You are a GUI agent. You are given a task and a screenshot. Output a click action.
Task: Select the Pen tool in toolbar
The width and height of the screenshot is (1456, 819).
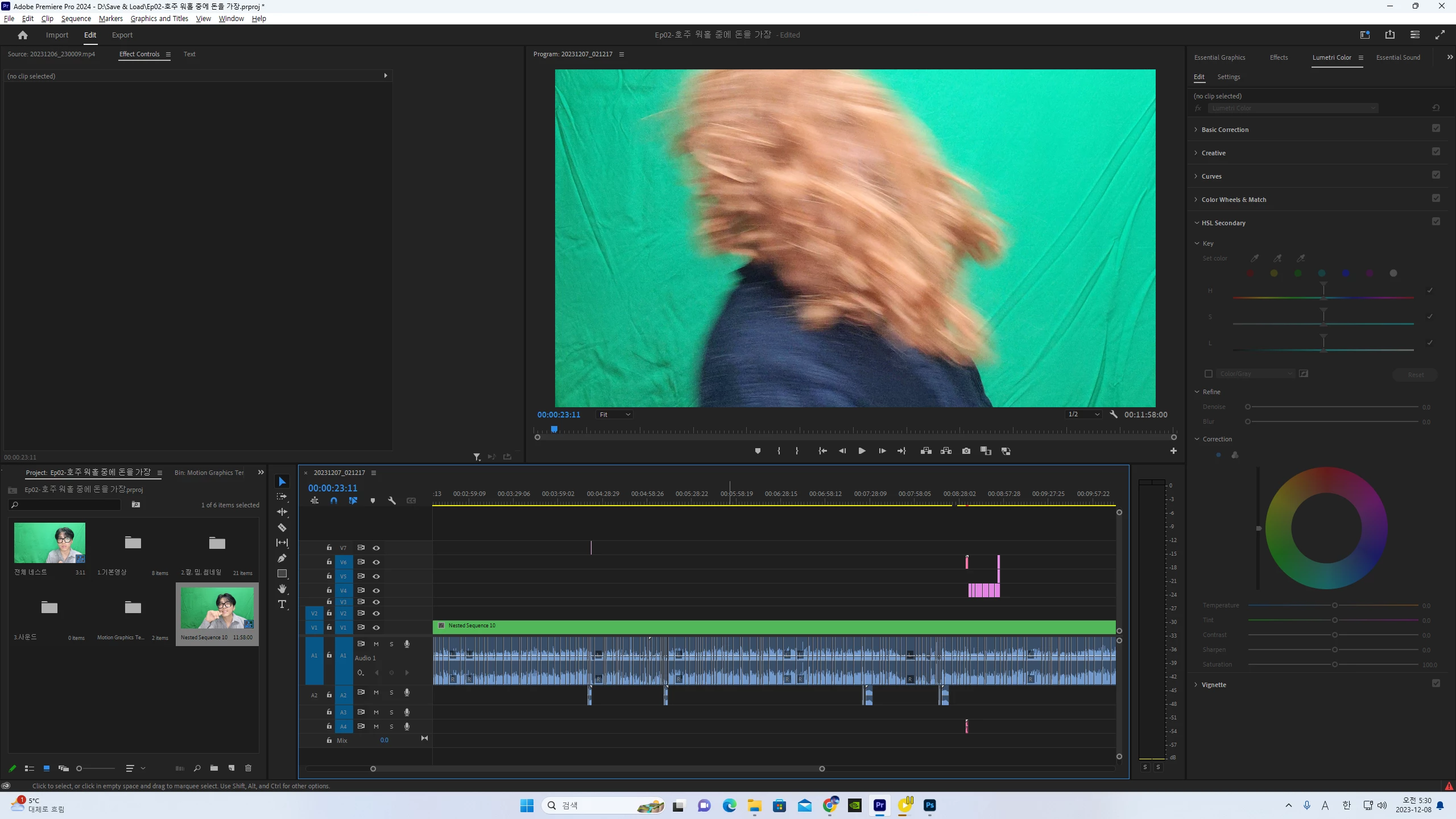tap(282, 558)
